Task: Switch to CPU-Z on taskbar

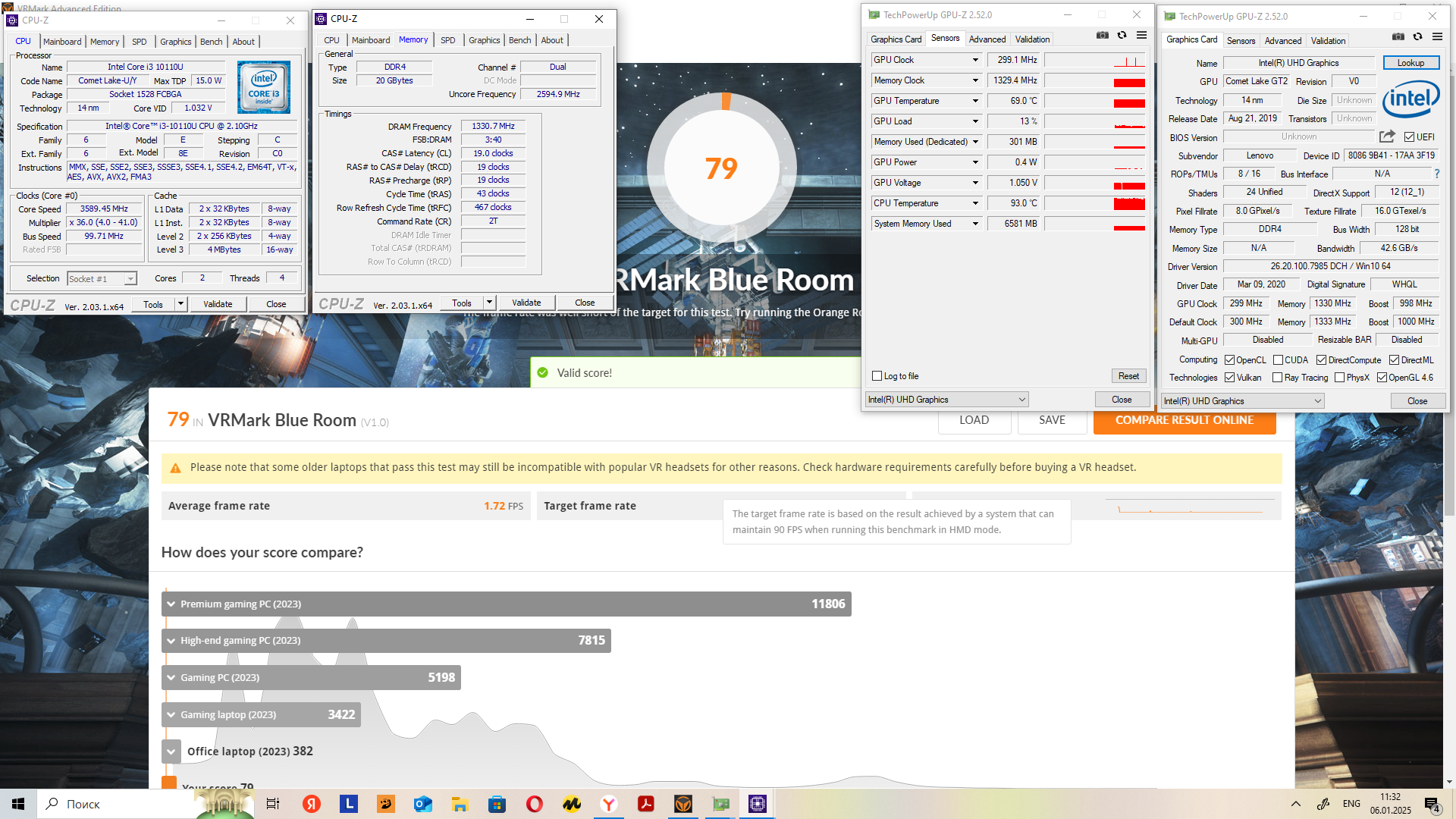Action: point(758,804)
